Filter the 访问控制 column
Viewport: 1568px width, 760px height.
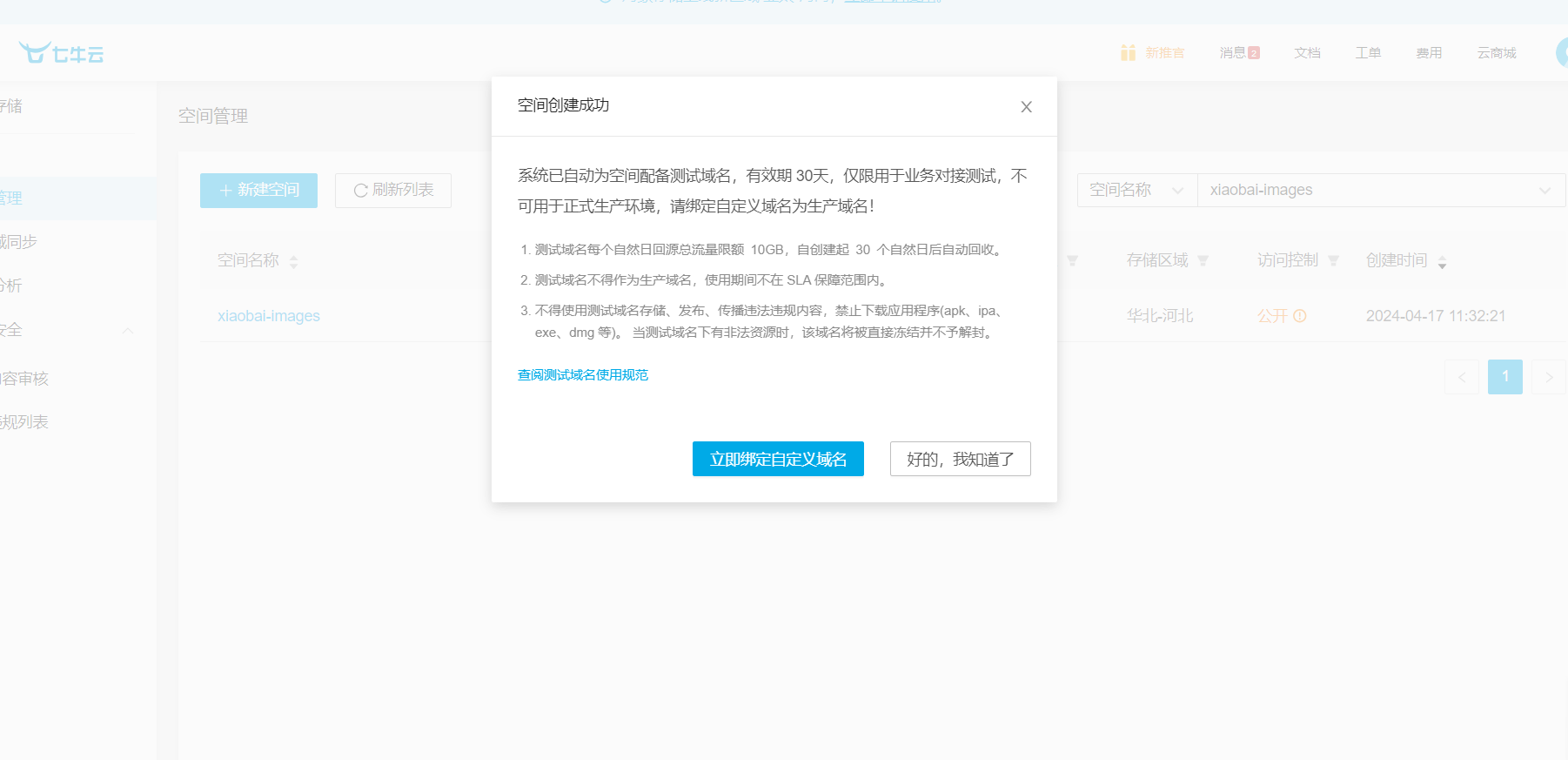[1334, 261]
